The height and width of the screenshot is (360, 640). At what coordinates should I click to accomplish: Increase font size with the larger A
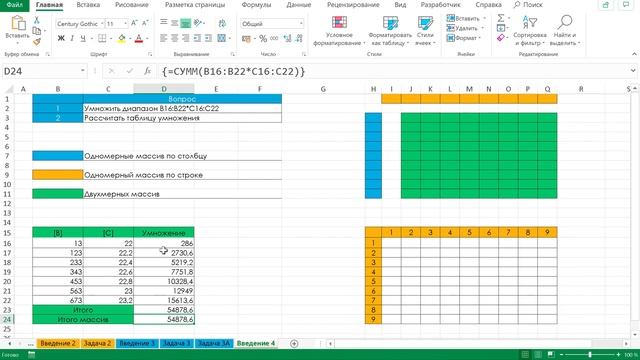[x=134, y=24]
